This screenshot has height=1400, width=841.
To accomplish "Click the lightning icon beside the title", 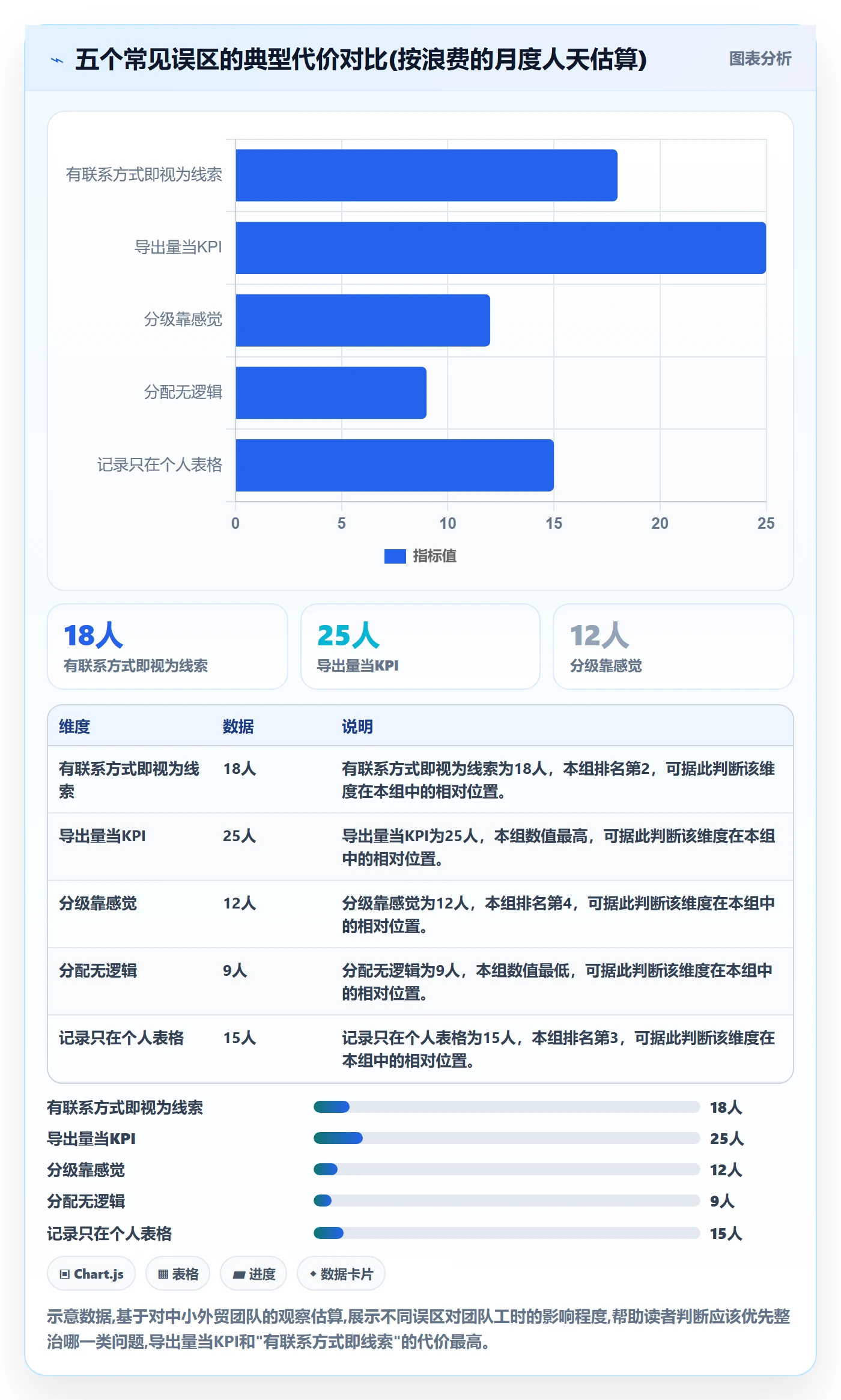I will [x=57, y=60].
